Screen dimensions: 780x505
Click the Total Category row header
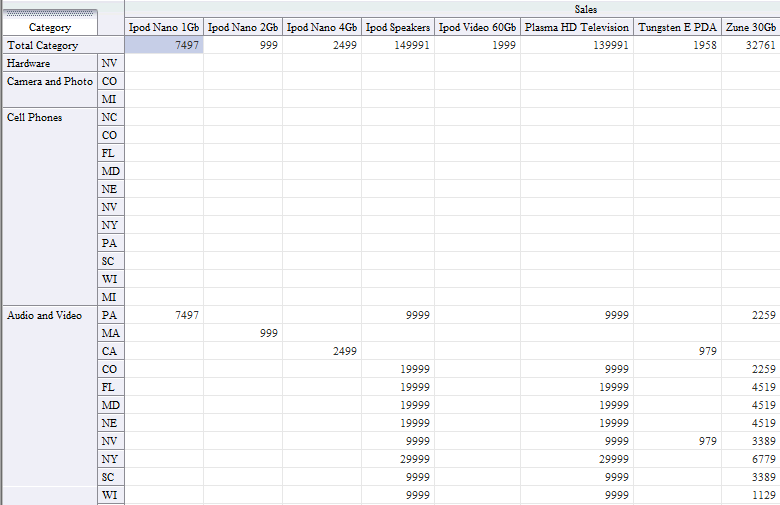coord(63,45)
